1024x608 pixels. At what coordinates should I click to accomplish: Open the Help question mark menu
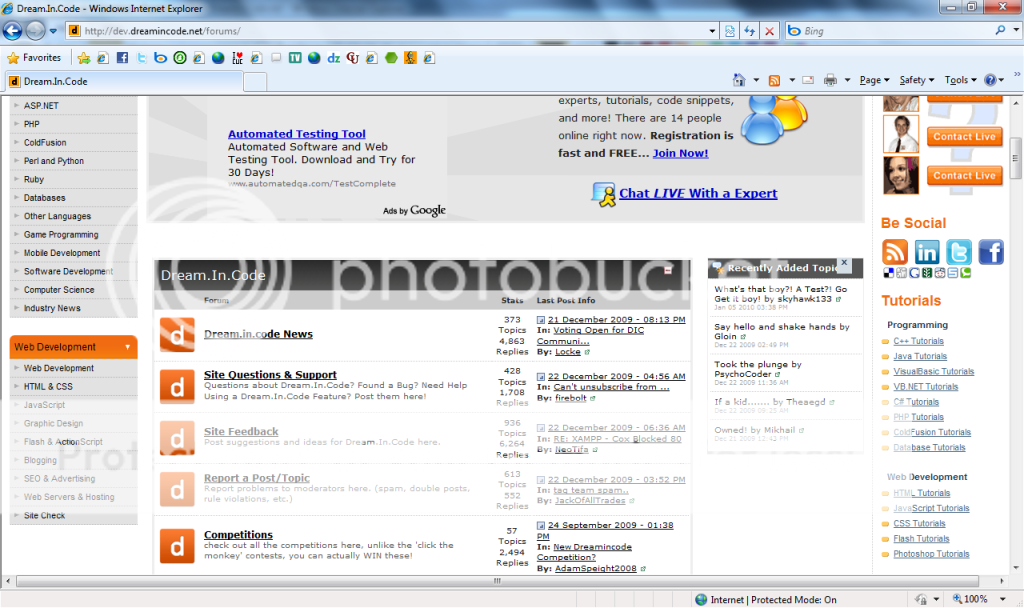994,80
